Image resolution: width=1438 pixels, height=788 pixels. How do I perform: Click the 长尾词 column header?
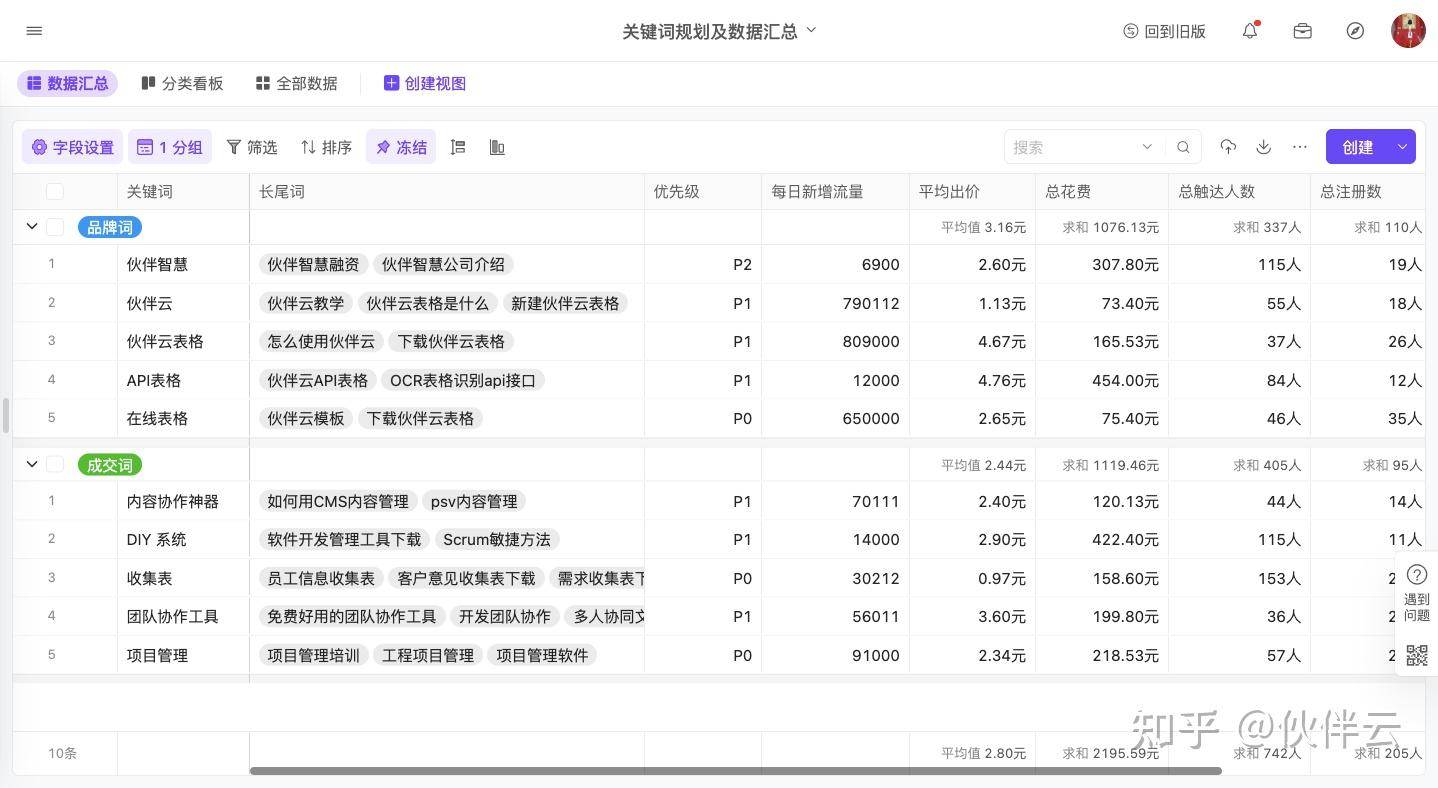coord(447,191)
